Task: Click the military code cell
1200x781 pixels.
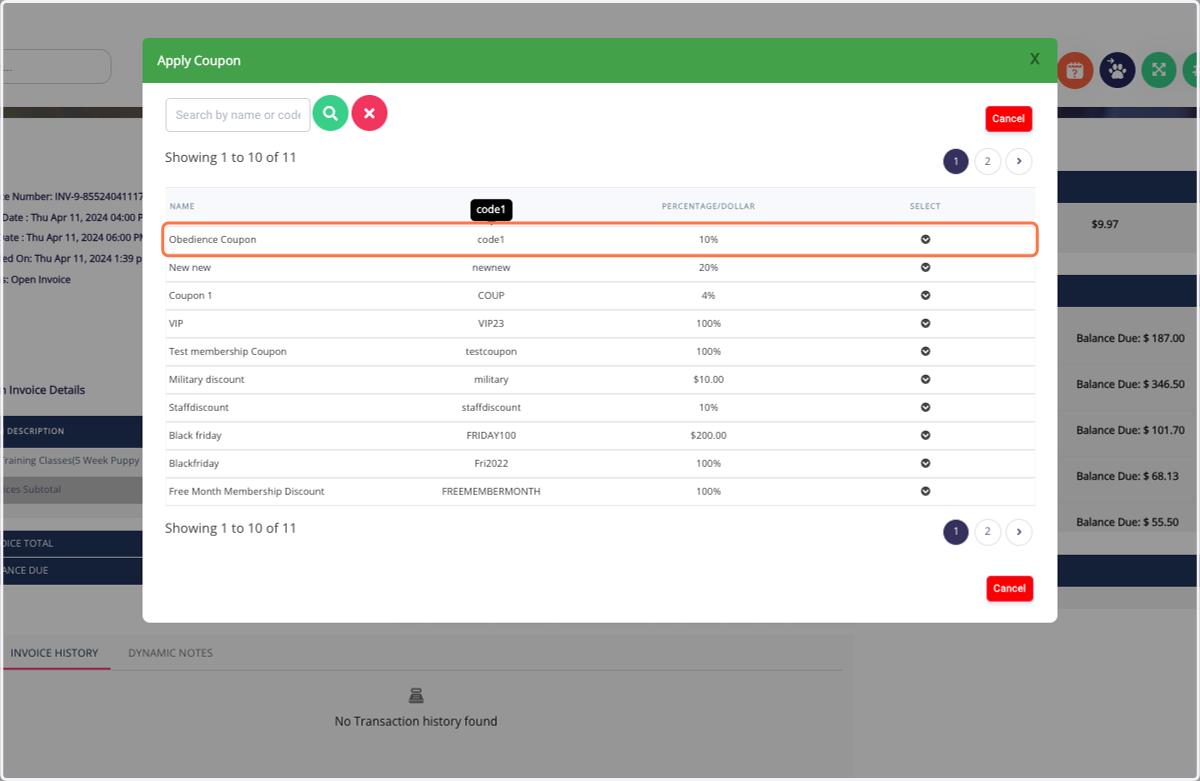Action: pos(491,380)
